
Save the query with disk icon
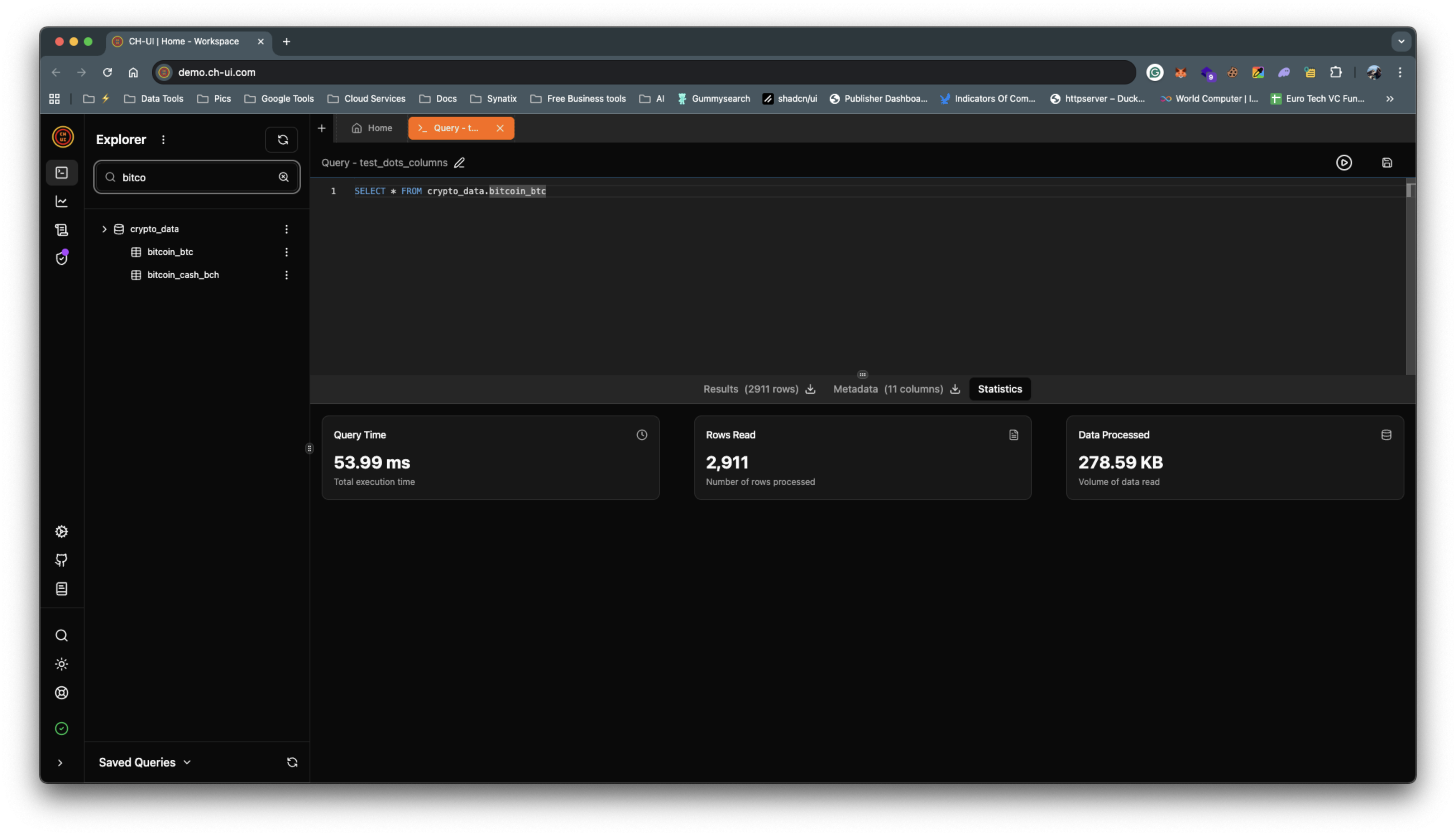coord(1387,163)
